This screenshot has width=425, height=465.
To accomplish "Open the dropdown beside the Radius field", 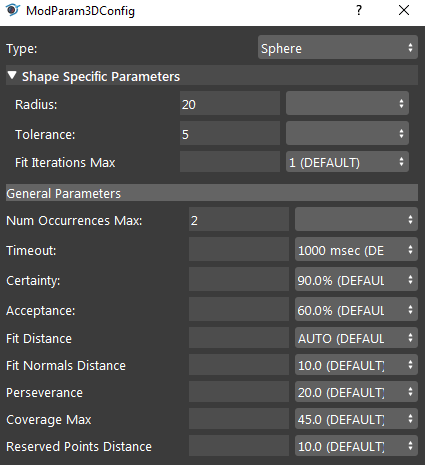I will 347,103.
